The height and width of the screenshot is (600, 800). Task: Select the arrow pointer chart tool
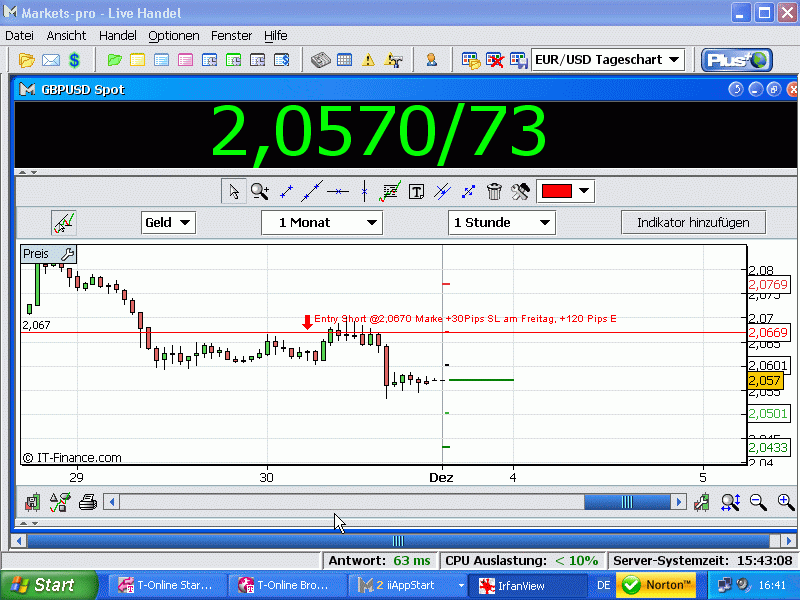tap(234, 191)
